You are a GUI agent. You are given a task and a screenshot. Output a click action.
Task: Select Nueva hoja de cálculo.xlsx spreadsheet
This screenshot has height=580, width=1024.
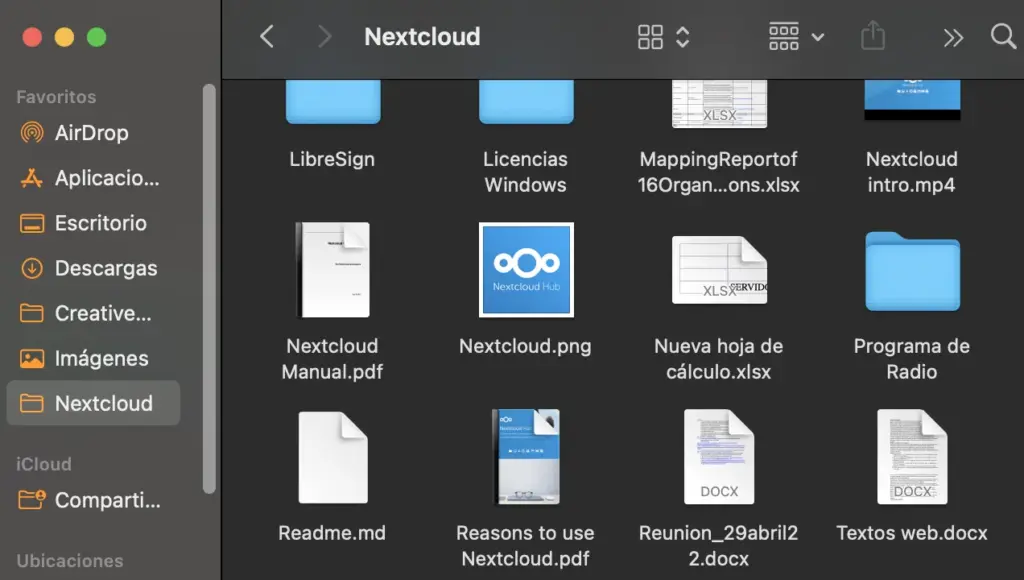tap(719, 270)
